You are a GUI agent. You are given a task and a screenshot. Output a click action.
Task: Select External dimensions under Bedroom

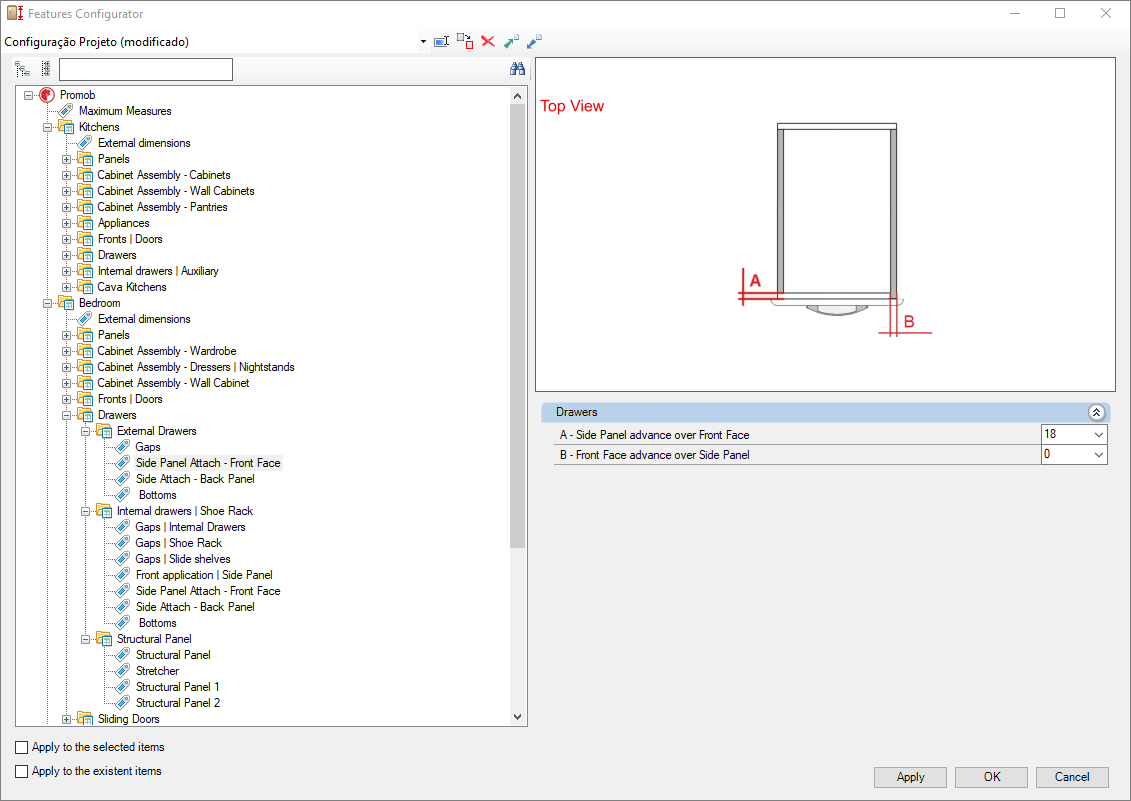pyautogui.click(x=144, y=319)
